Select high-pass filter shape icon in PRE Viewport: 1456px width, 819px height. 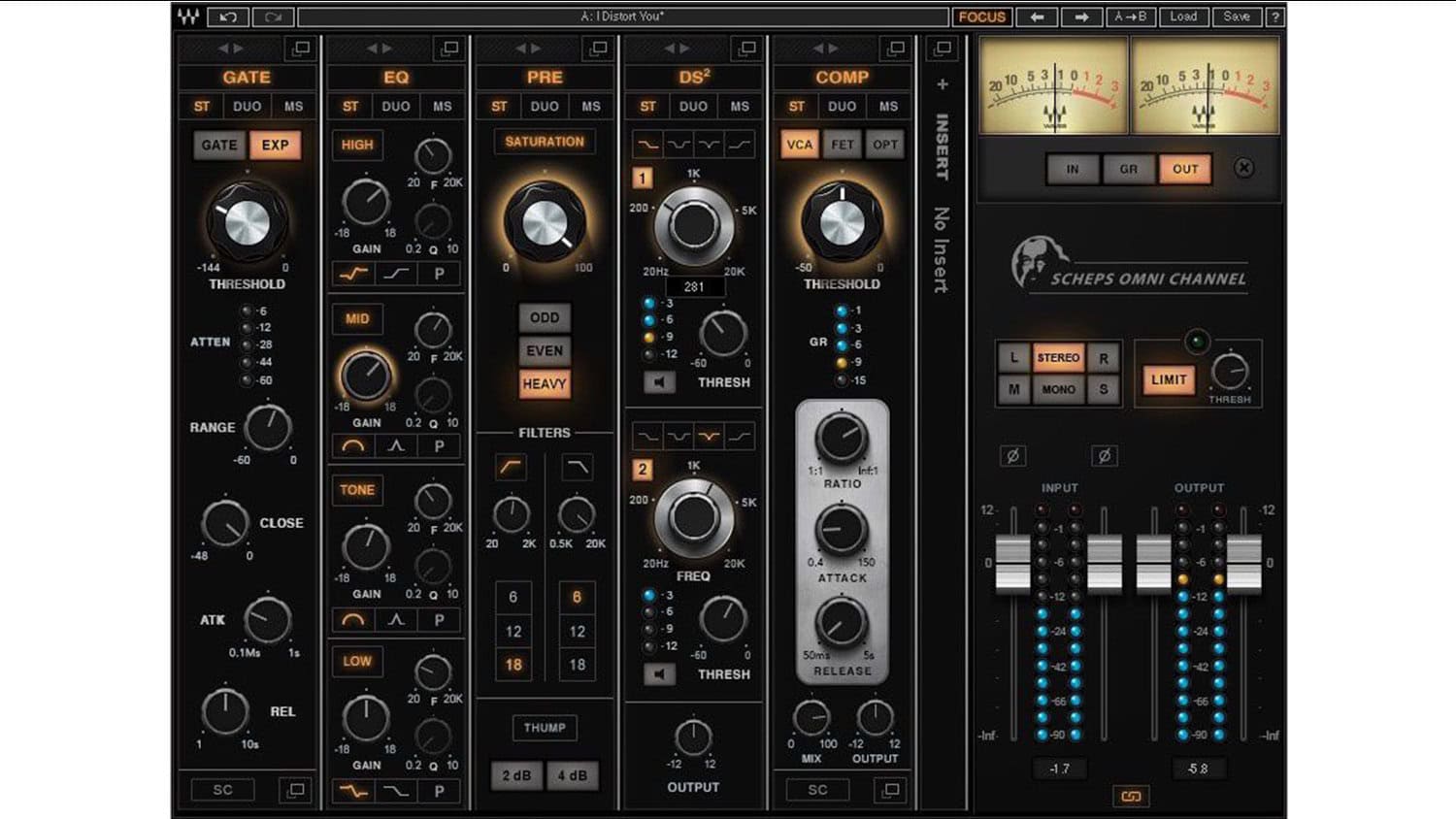coord(511,468)
